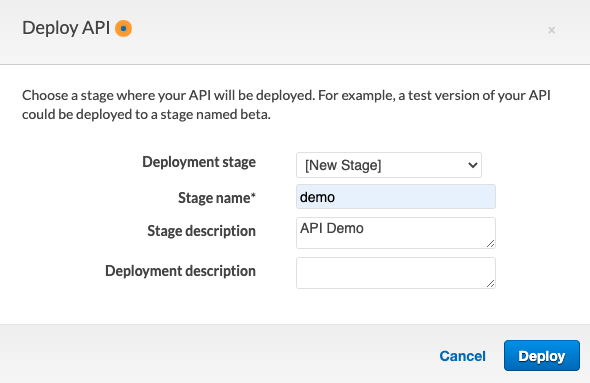Screen dimensions: 590x383
Task: Click the [New Stage] text in the selector
Action: [343, 165]
